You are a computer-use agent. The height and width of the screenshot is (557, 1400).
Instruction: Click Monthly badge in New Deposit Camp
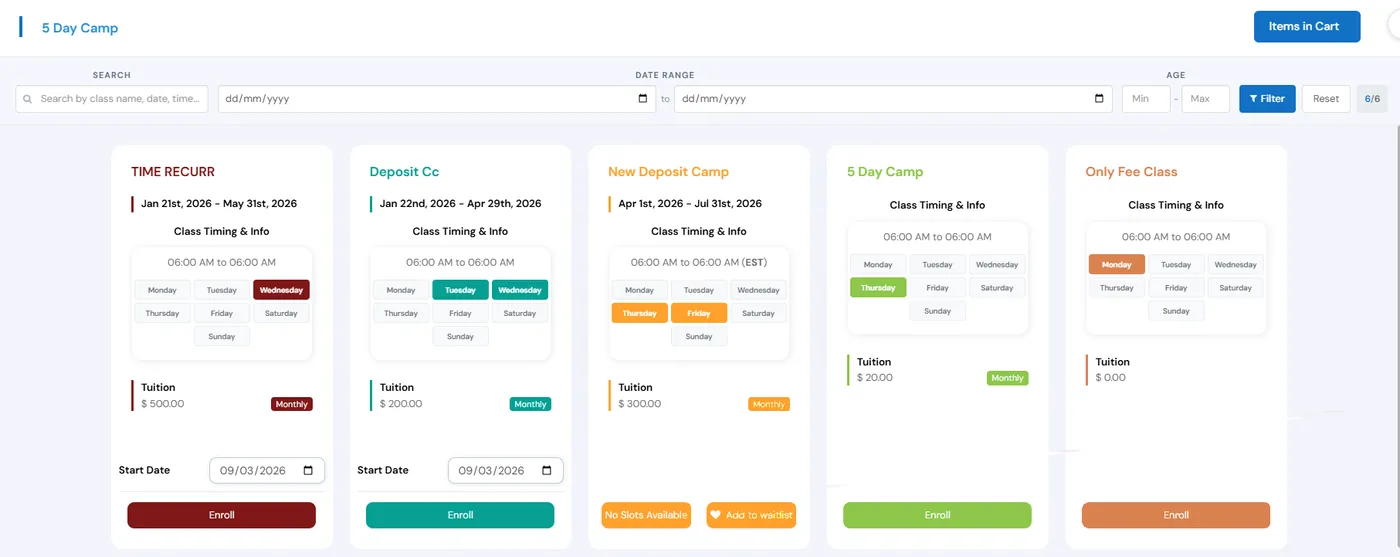pos(769,404)
